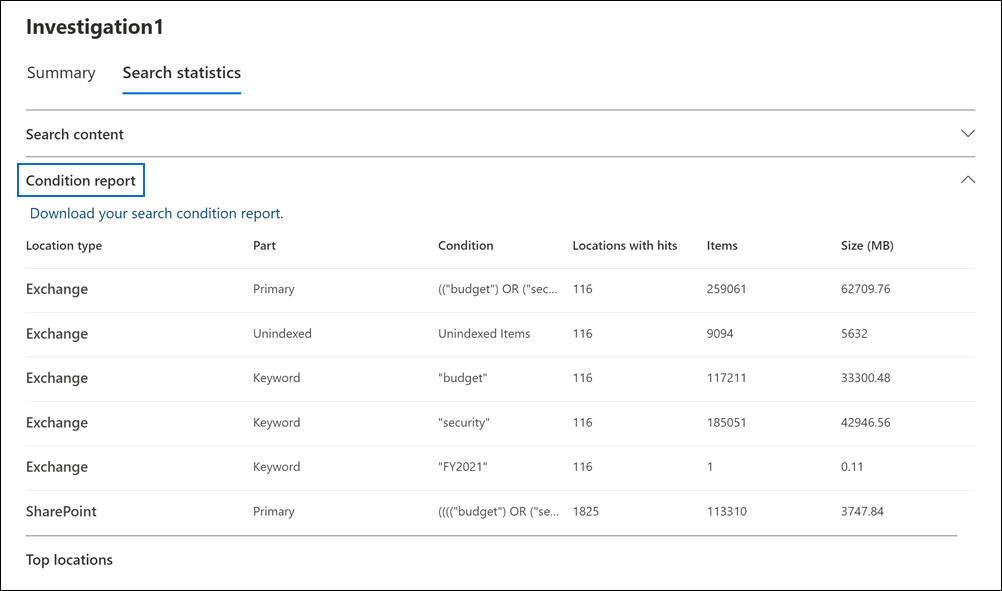Open the Condition report header
Image resolution: width=1002 pixels, height=591 pixels.
[x=80, y=180]
